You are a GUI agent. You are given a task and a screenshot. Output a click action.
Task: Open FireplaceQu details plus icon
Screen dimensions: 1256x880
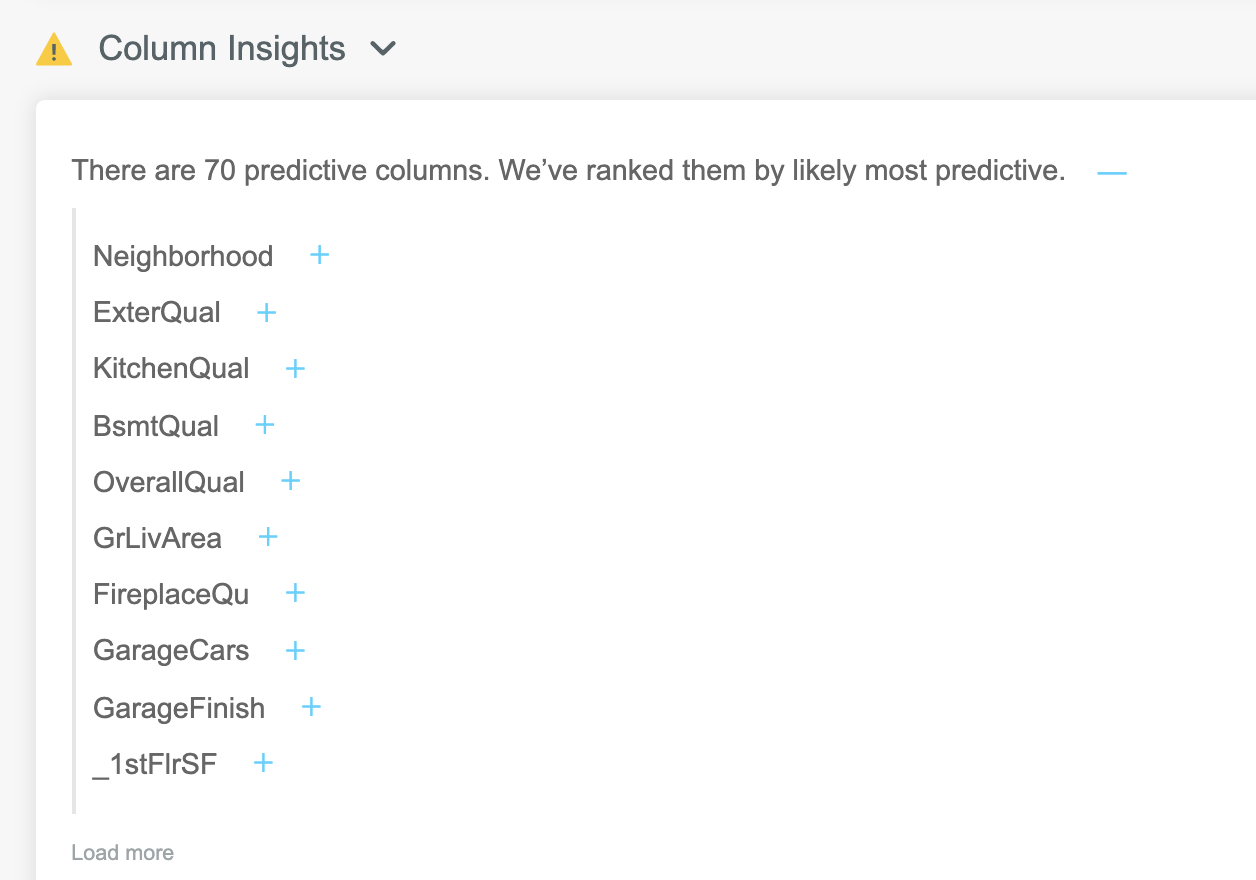(295, 593)
